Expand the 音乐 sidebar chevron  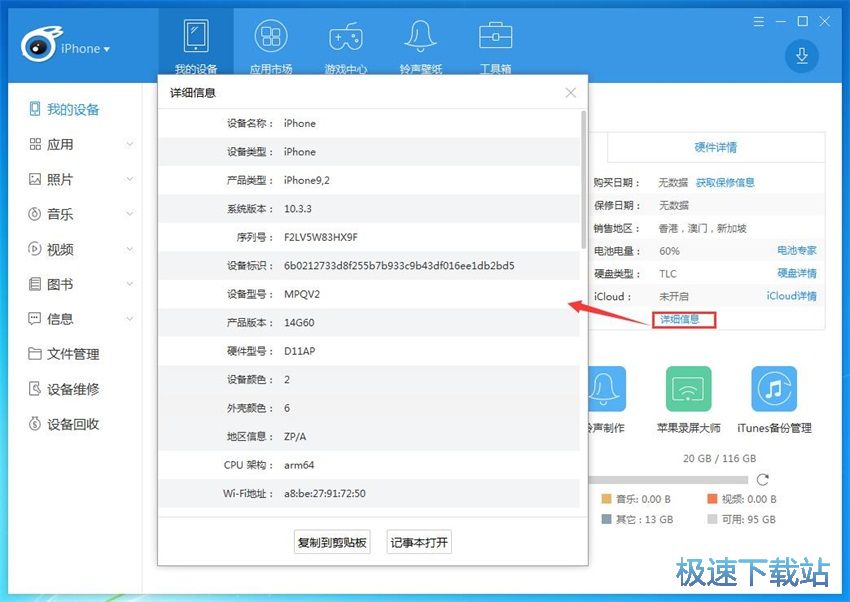pyautogui.click(x=130, y=213)
